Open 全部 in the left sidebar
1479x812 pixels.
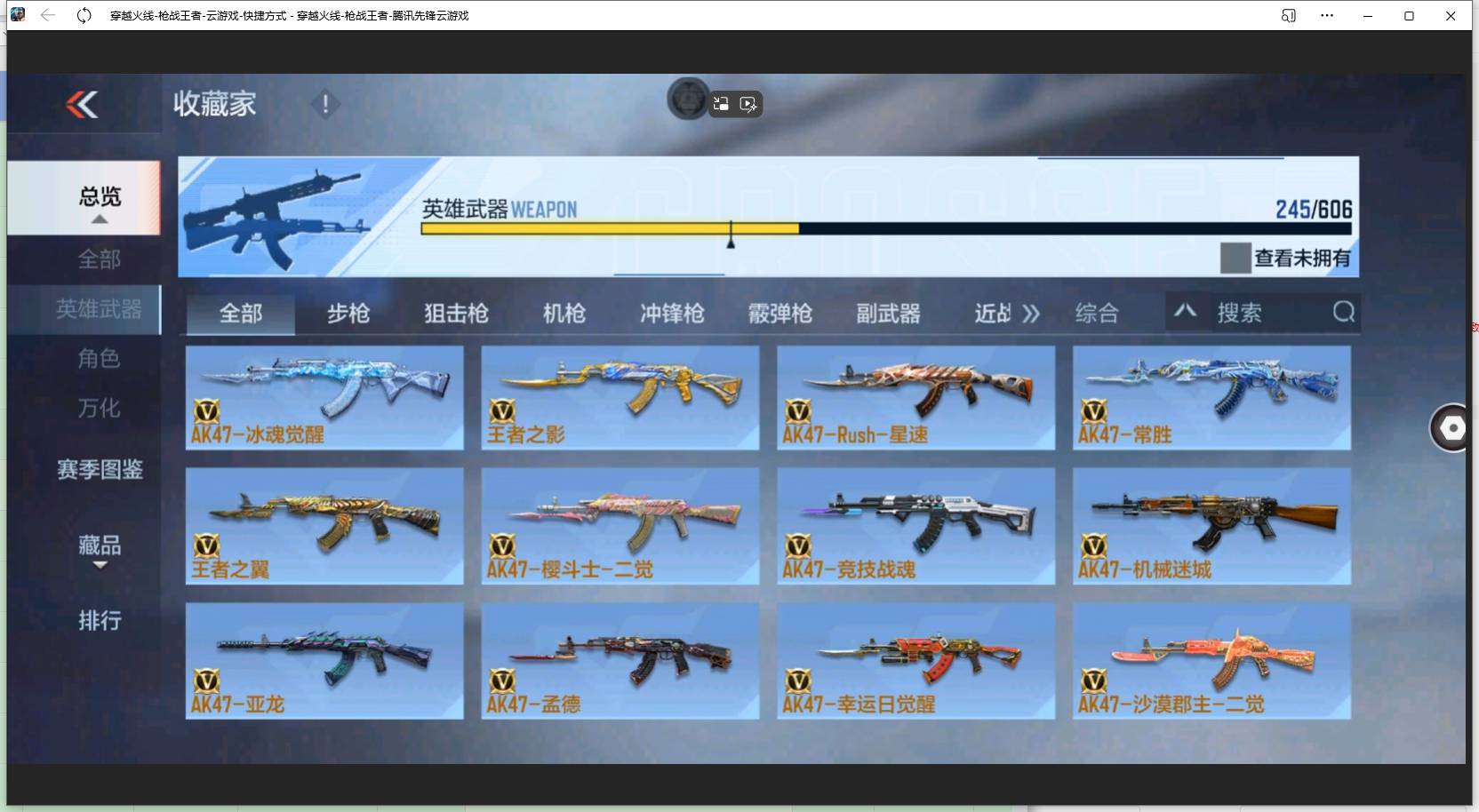100,259
